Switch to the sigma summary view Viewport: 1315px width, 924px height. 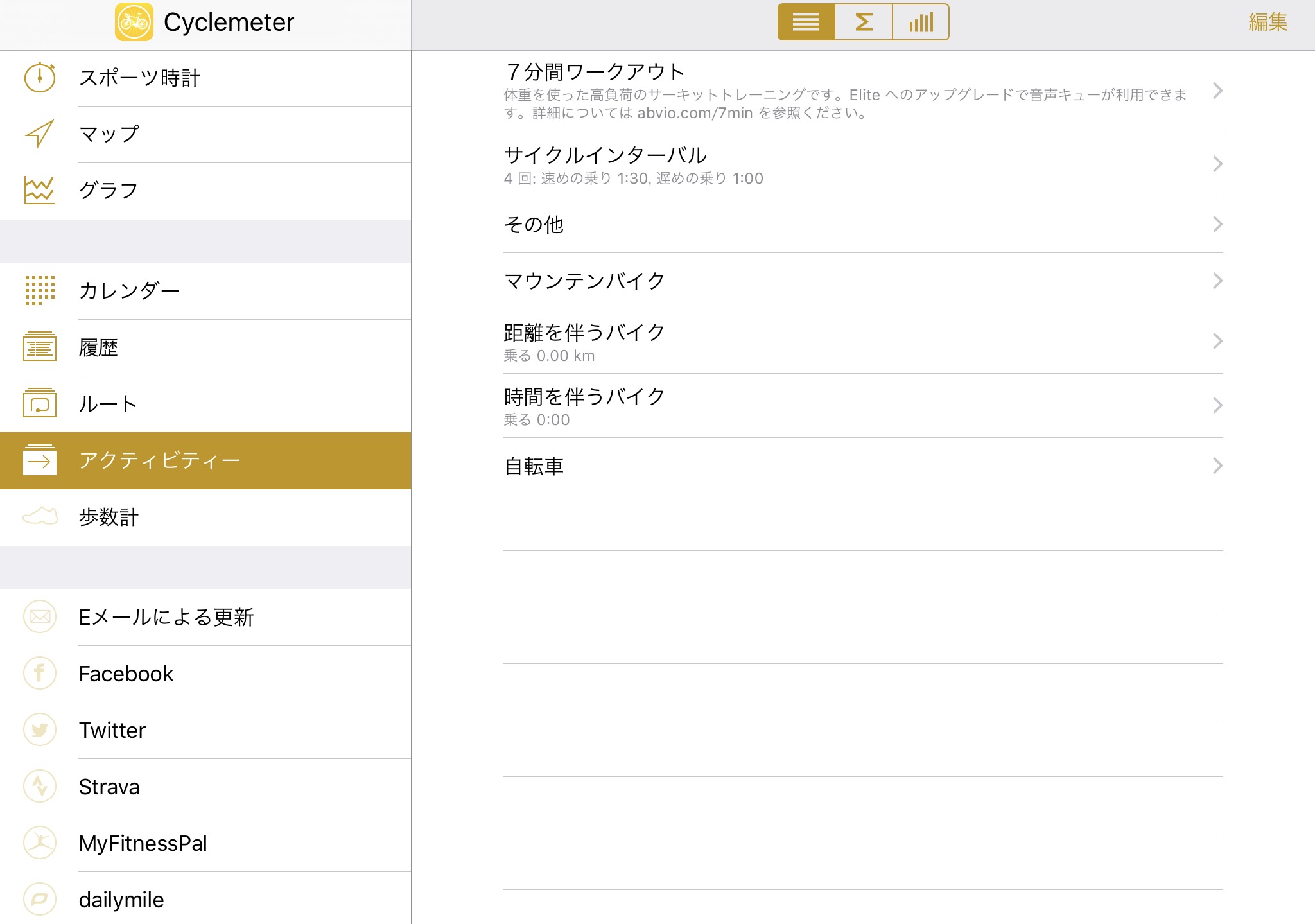(x=864, y=22)
